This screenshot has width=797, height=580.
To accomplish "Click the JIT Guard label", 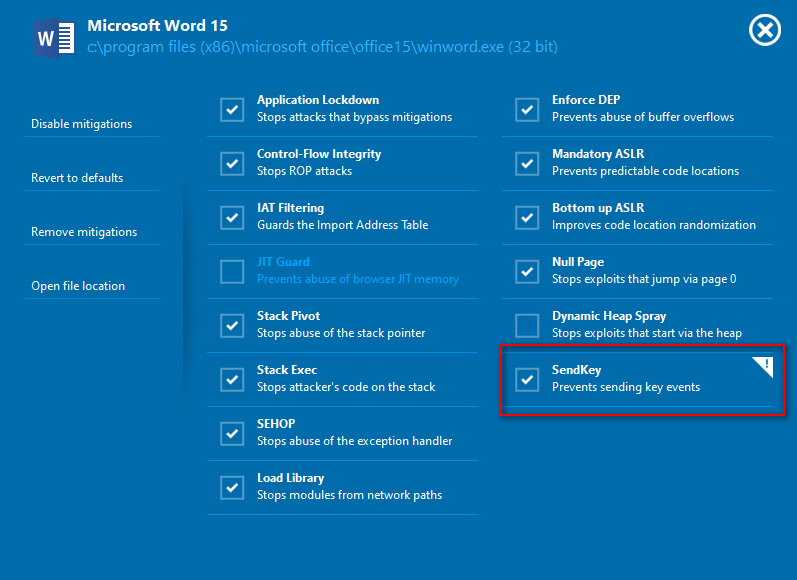I will 283,262.
